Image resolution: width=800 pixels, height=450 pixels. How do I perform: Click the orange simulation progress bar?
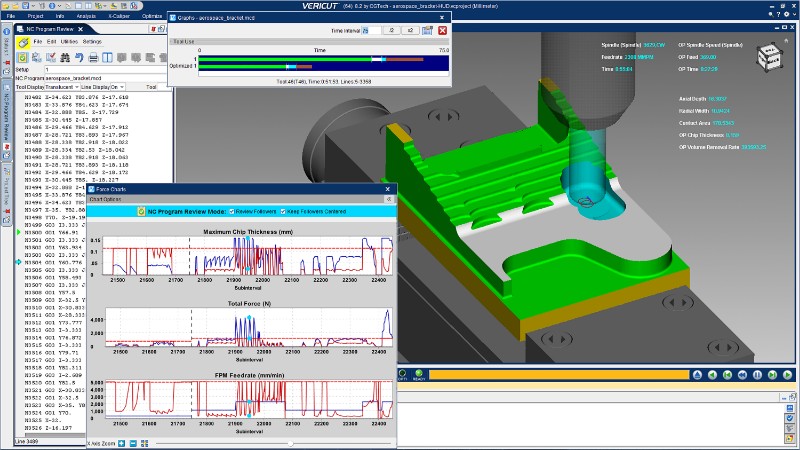[x=559, y=374]
